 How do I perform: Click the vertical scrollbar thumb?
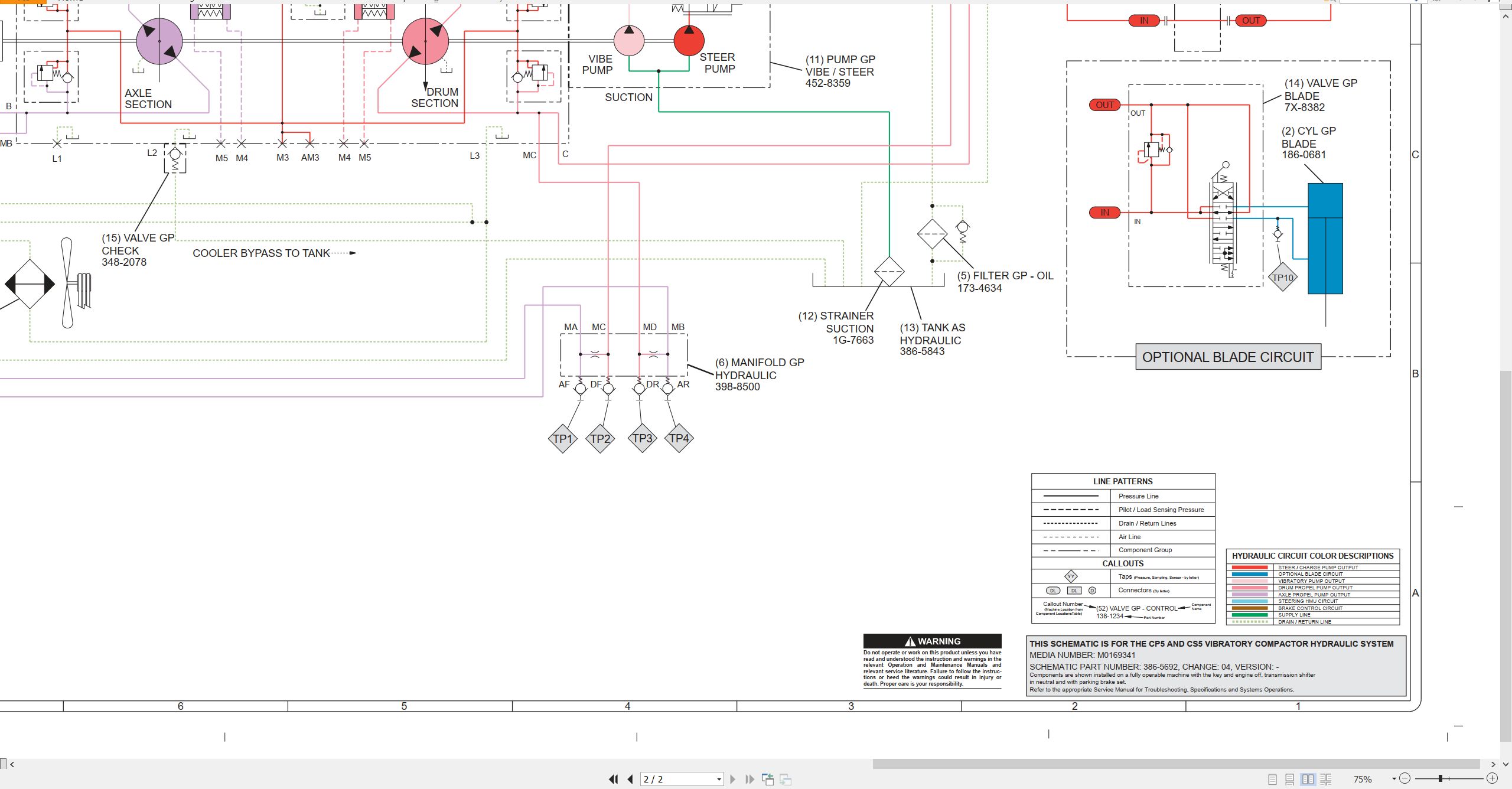coord(1506,555)
